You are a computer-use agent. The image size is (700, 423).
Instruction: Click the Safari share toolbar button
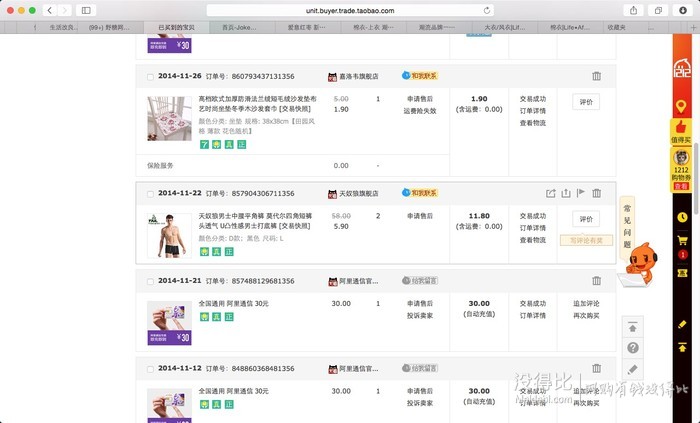[x=633, y=10]
